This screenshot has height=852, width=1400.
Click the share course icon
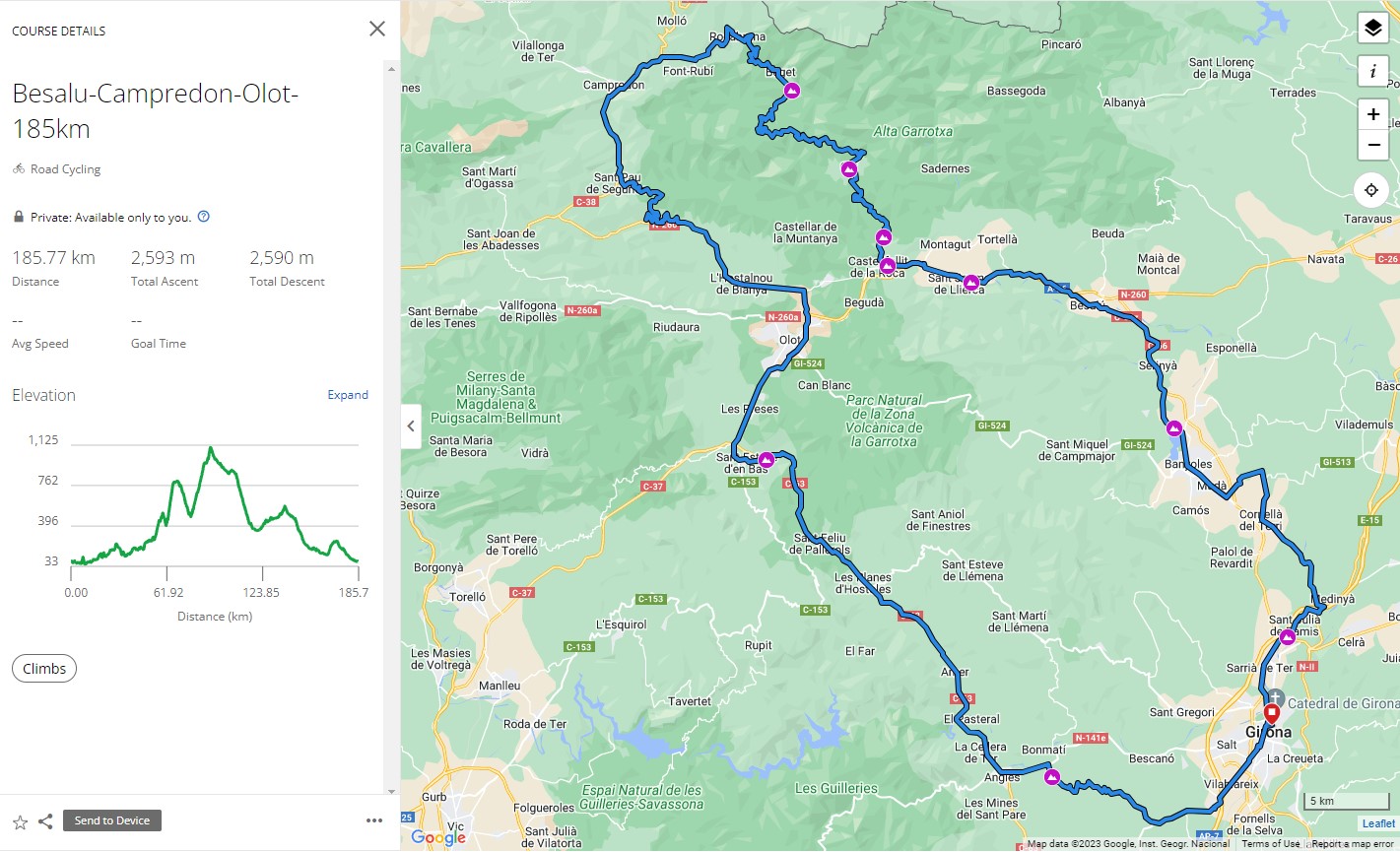[45, 821]
